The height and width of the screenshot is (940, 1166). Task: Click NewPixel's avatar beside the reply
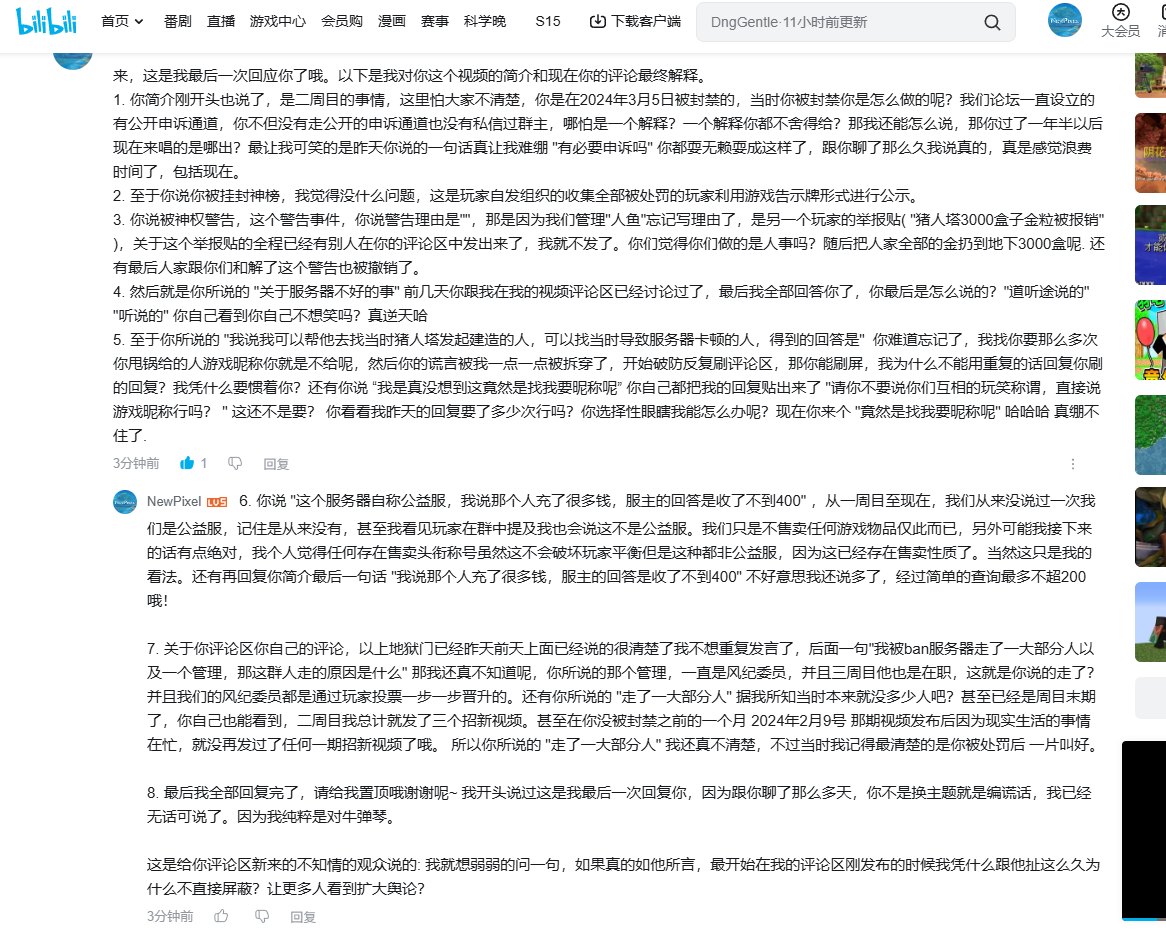pos(124,502)
